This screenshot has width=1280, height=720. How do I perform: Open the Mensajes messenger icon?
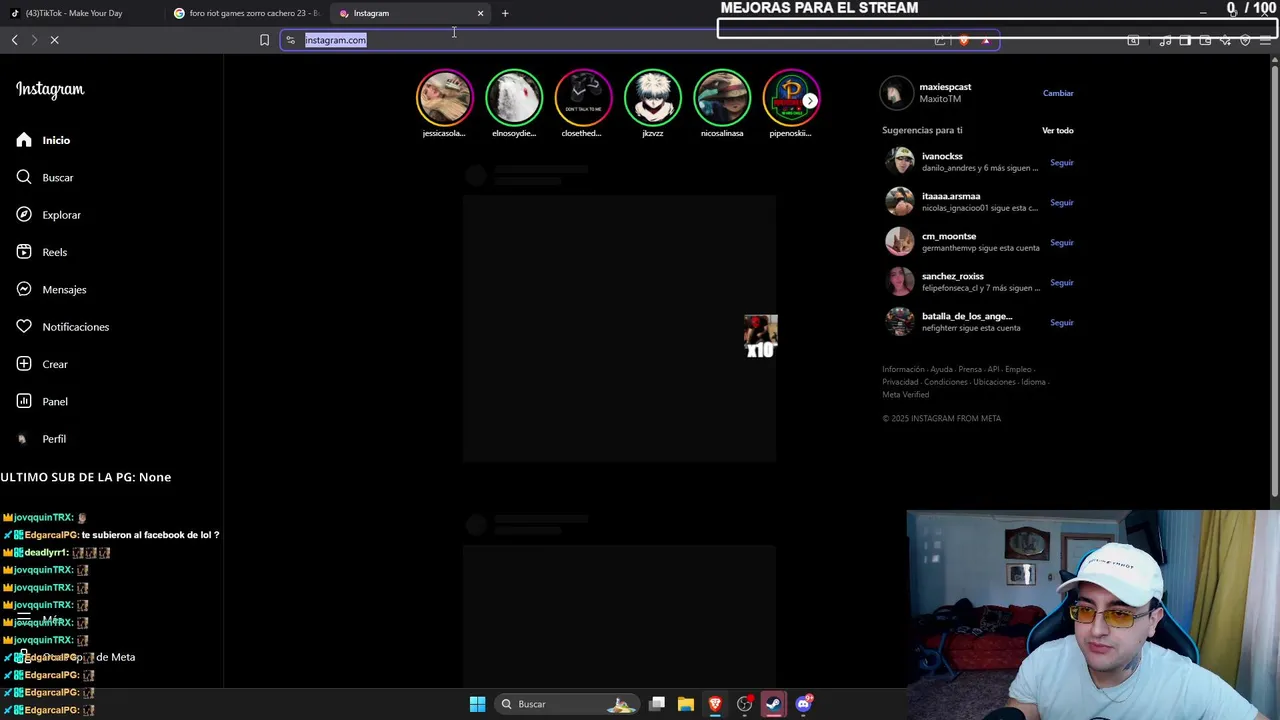(24, 289)
